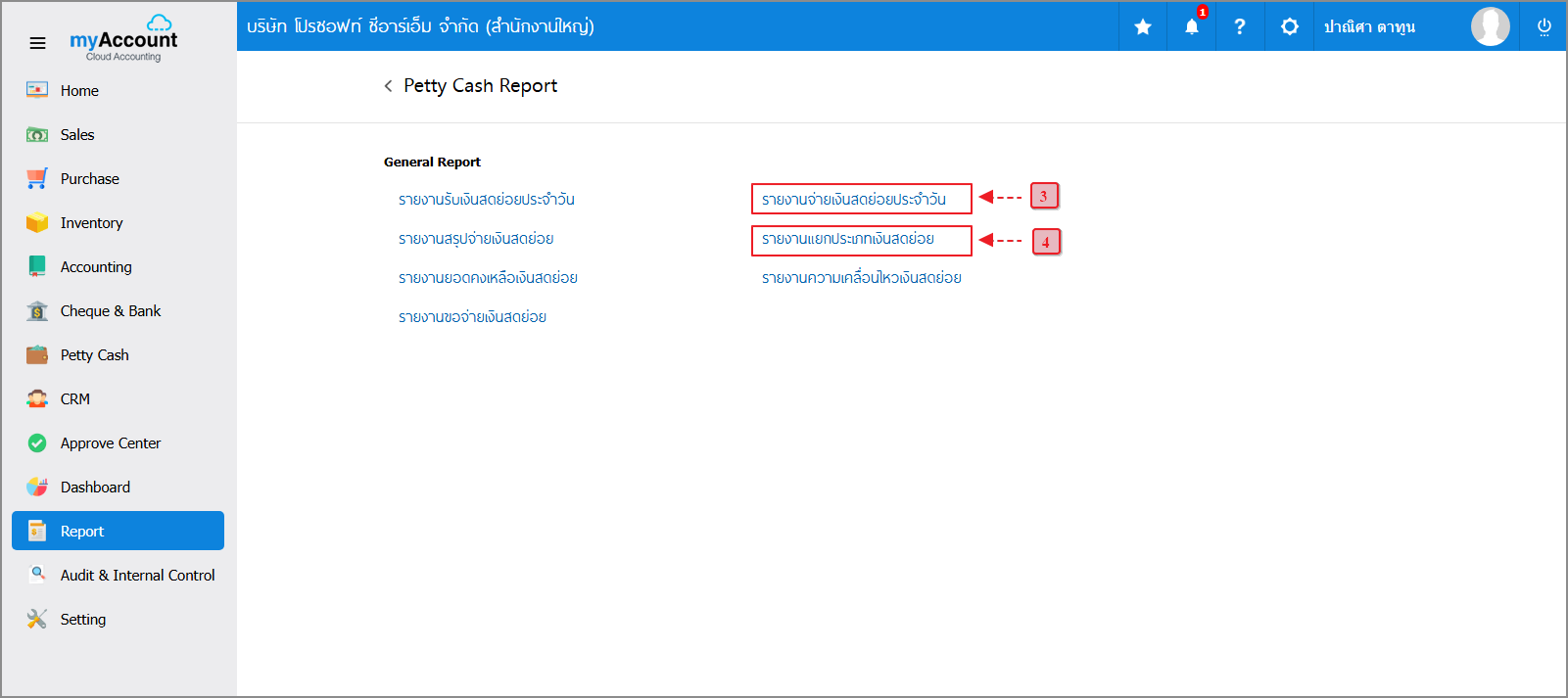Open Cheque & Bank menu
The image size is (1568, 698).
point(110,311)
